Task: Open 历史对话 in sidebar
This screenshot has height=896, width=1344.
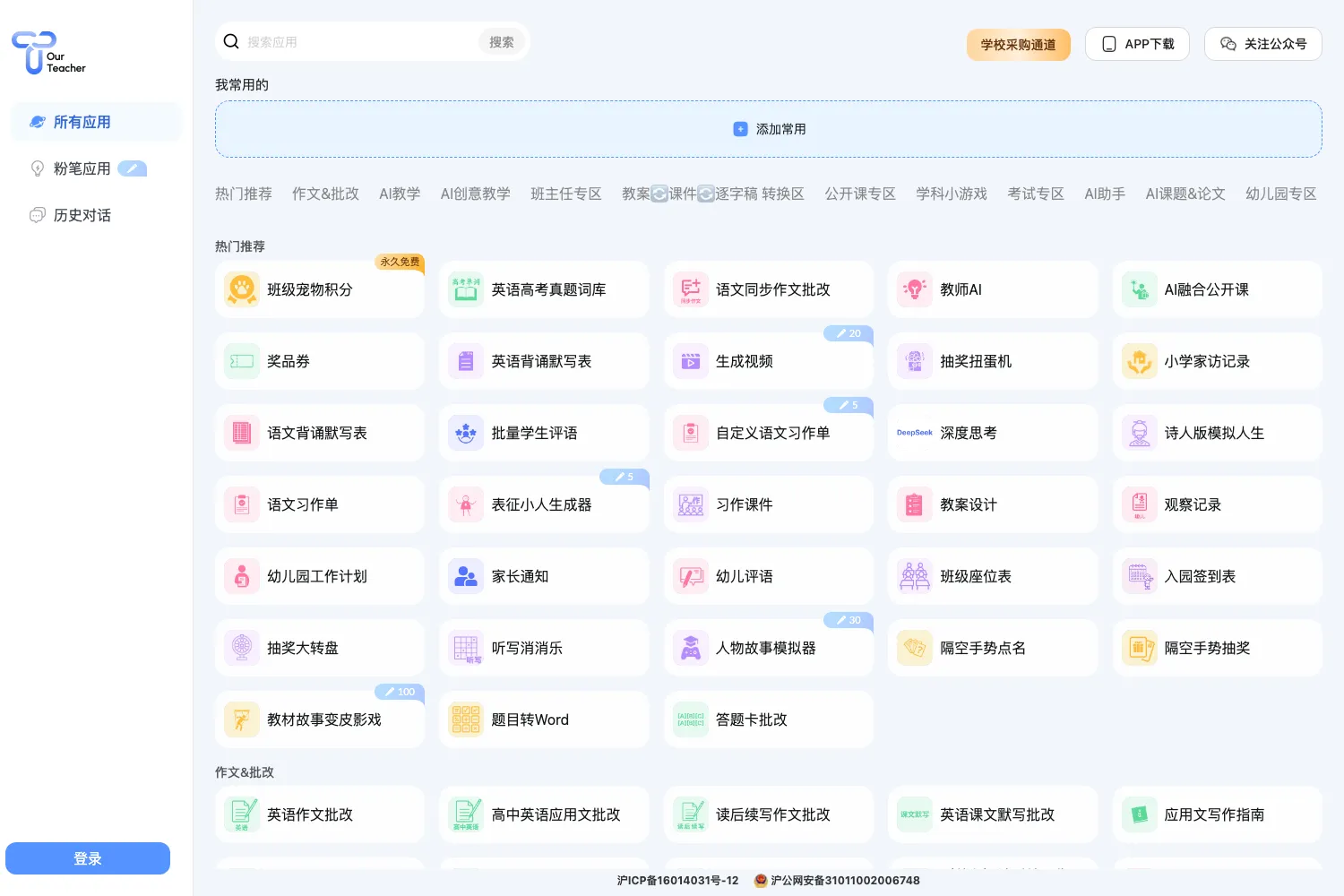Action: point(96,215)
